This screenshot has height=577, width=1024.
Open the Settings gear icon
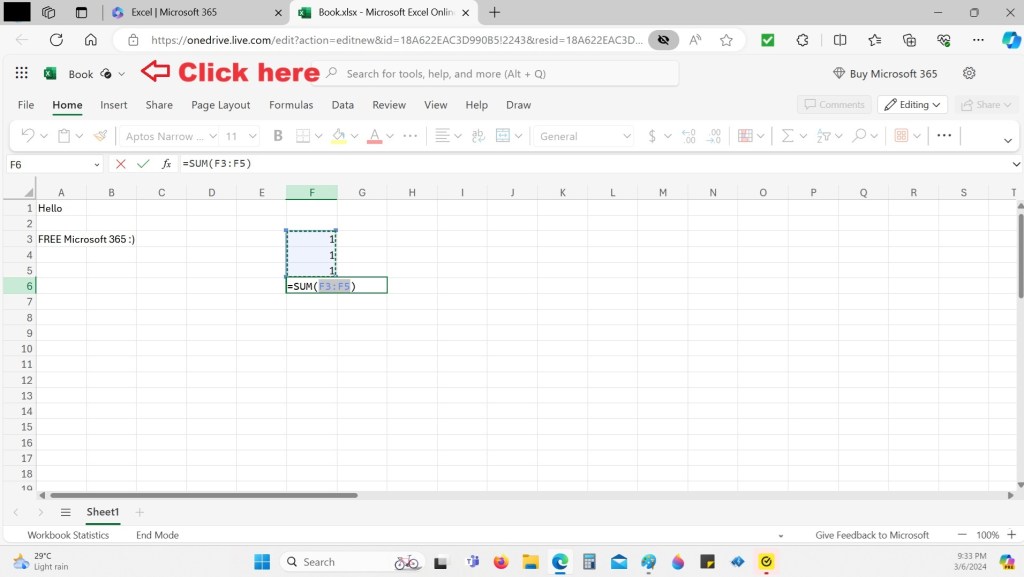[968, 74]
